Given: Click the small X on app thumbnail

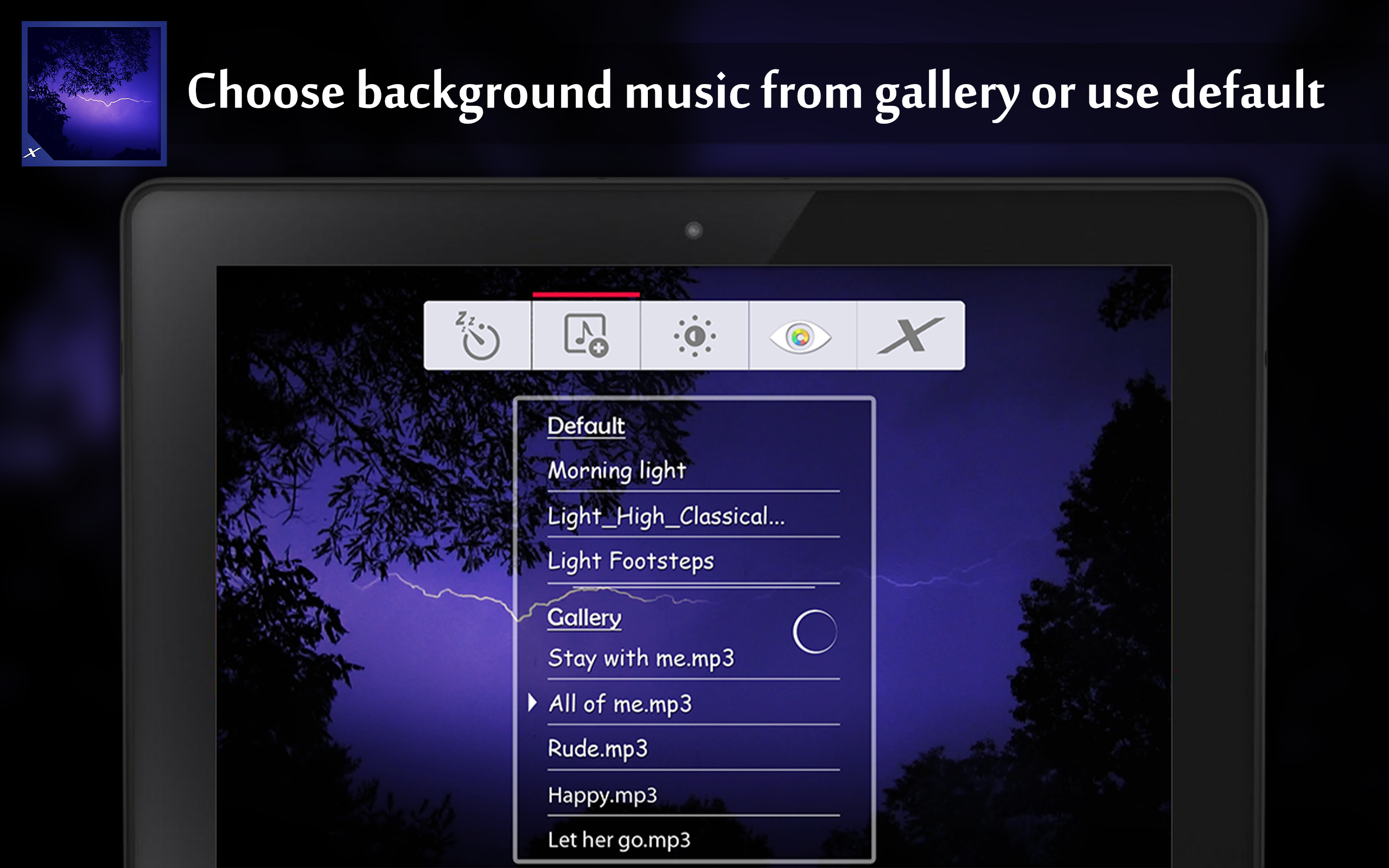Looking at the screenshot, I should [x=33, y=152].
